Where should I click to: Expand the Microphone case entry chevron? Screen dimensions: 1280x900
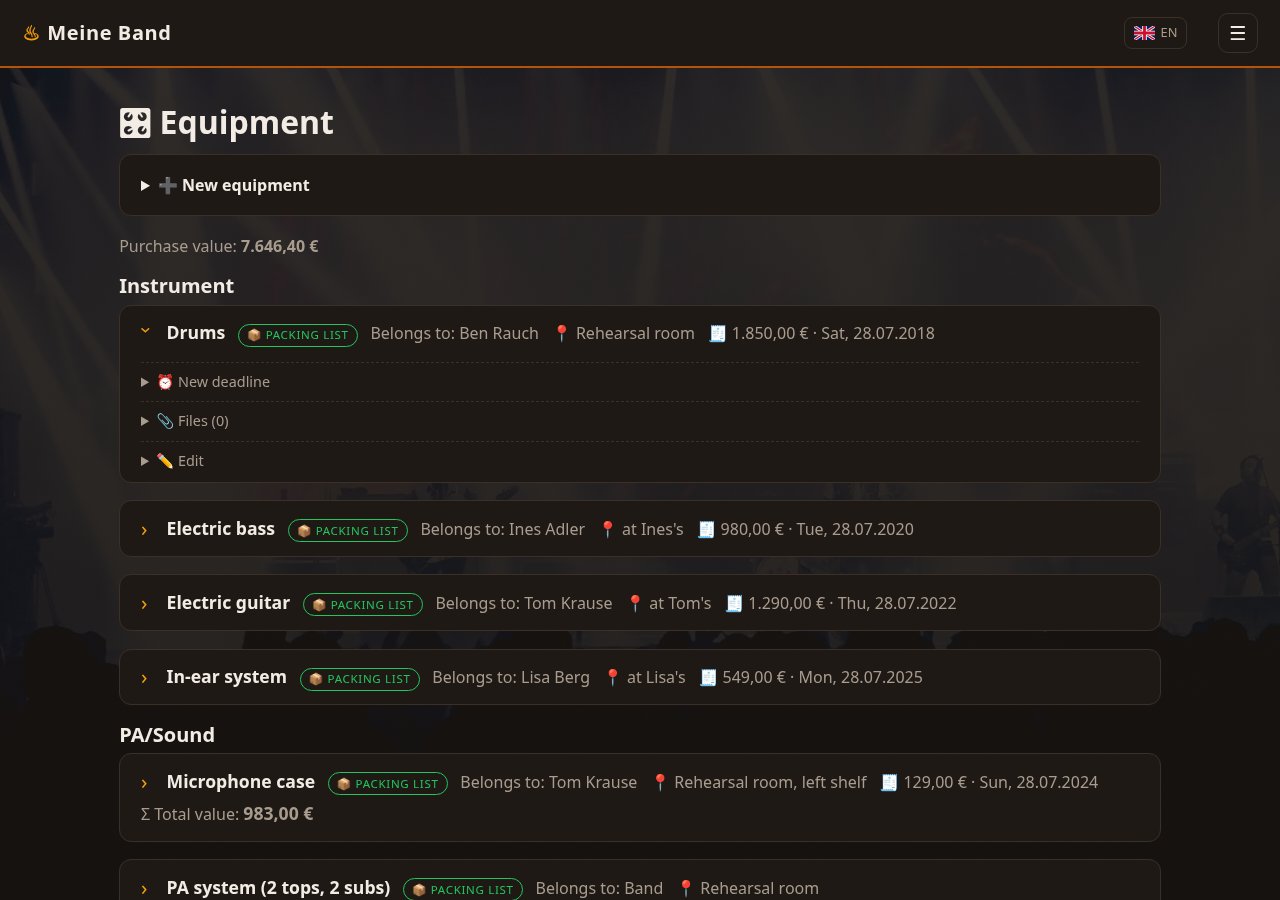(145, 783)
